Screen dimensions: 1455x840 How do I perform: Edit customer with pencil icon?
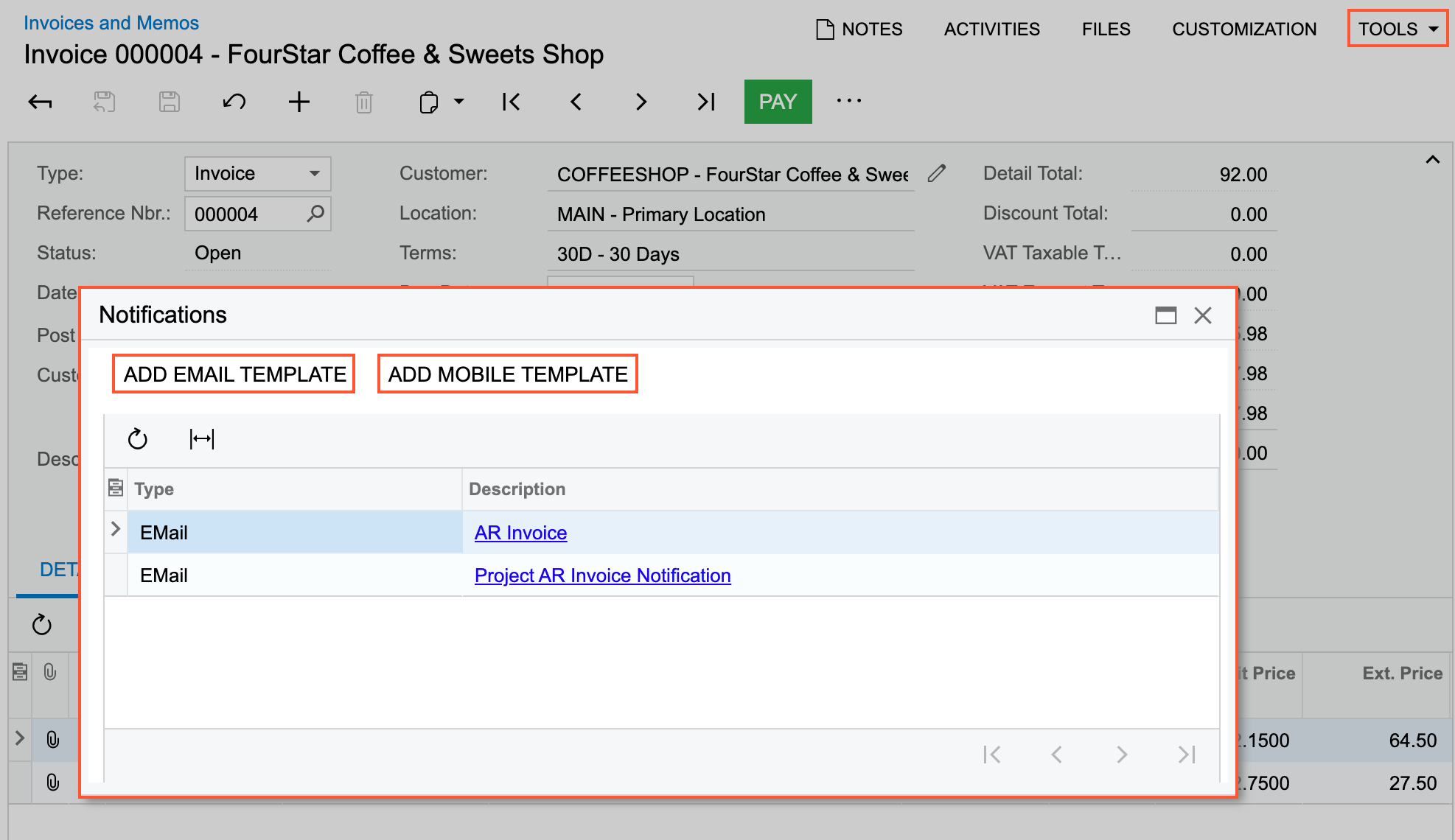936,174
